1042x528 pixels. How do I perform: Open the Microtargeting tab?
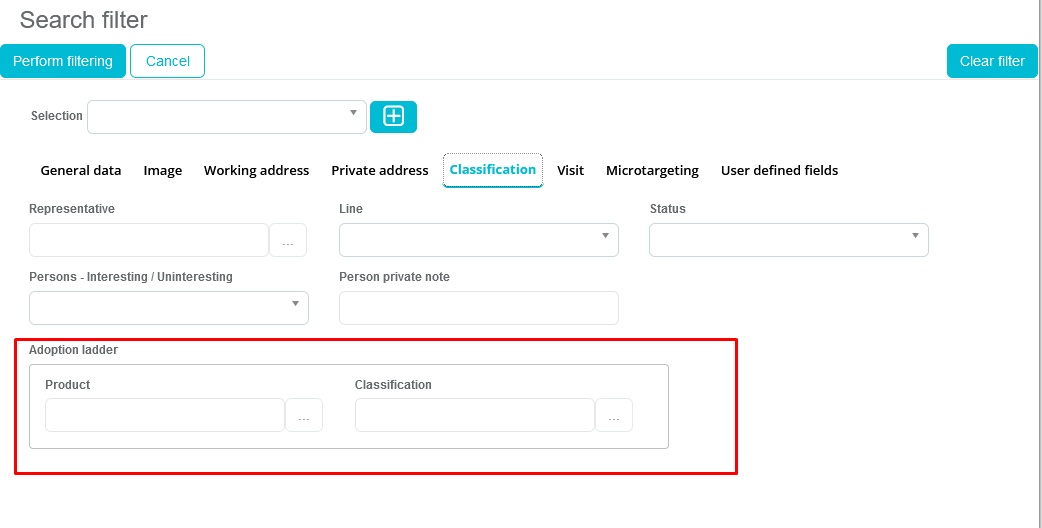click(x=652, y=171)
